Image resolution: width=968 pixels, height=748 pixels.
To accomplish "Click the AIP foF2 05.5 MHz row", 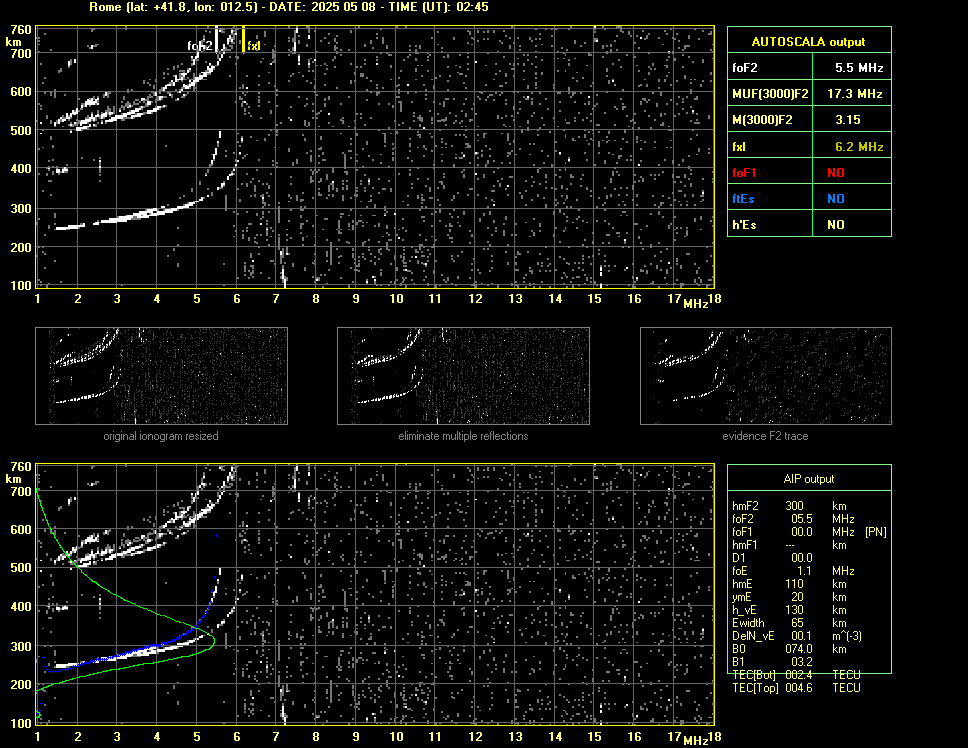I will coord(793,518).
